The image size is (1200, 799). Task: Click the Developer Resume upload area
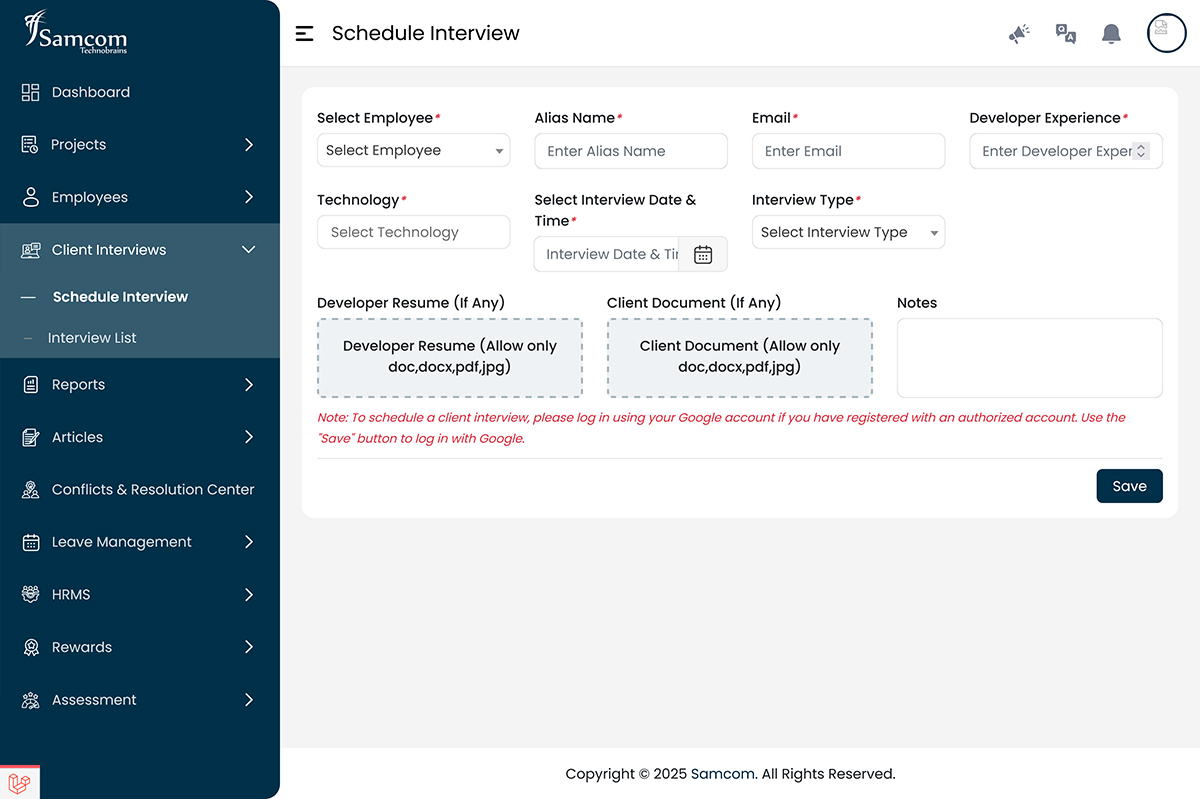click(x=450, y=358)
